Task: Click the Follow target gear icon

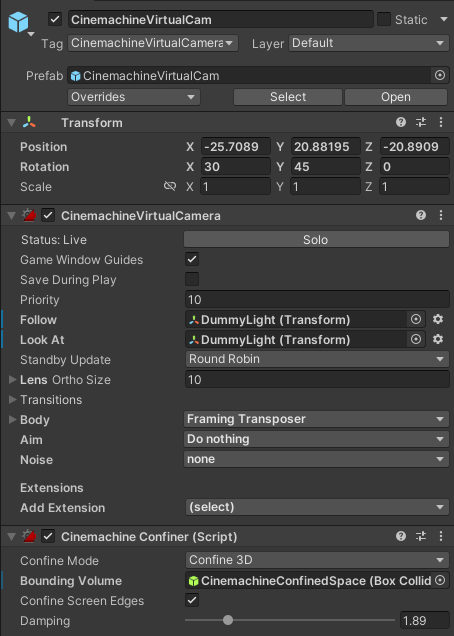Action: pyautogui.click(x=438, y=319)
